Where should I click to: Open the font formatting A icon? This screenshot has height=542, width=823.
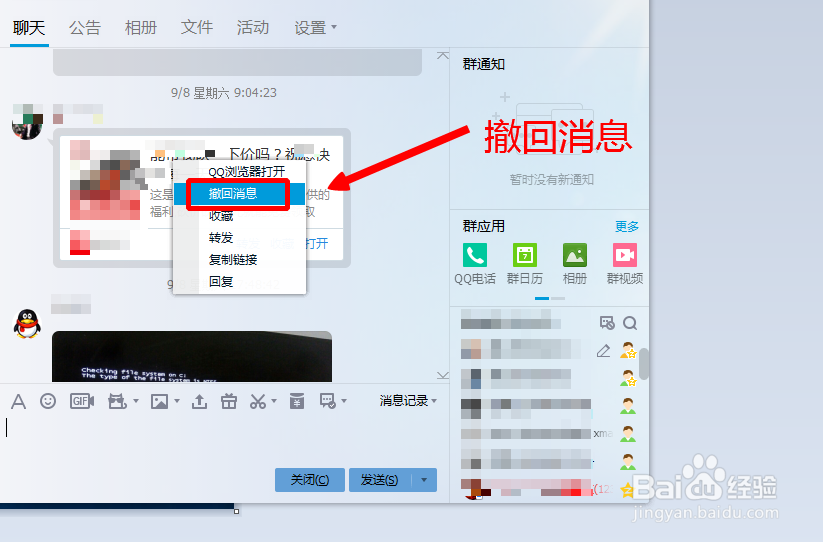pyautogui.click(x=18, y=401)
